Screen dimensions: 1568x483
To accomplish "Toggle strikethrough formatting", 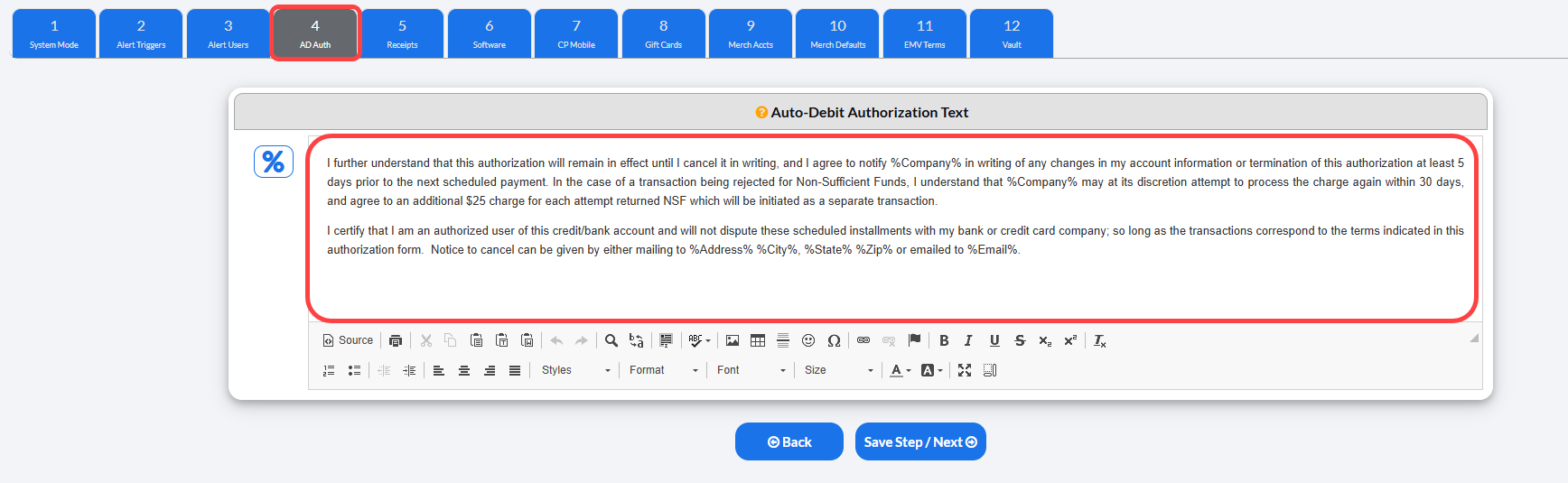I will [x=1020, y=340].
